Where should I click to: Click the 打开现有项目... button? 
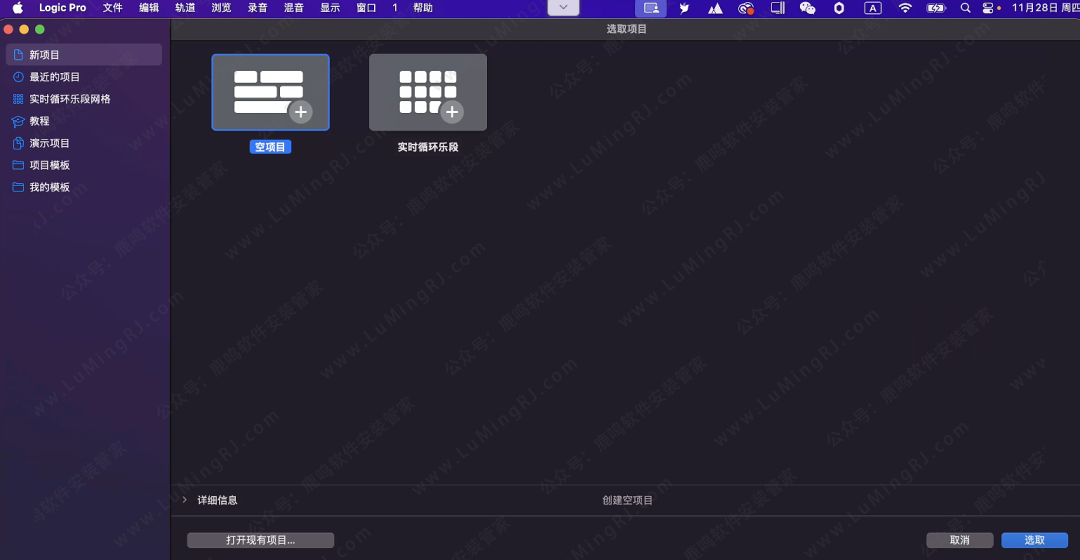(260, 540)
